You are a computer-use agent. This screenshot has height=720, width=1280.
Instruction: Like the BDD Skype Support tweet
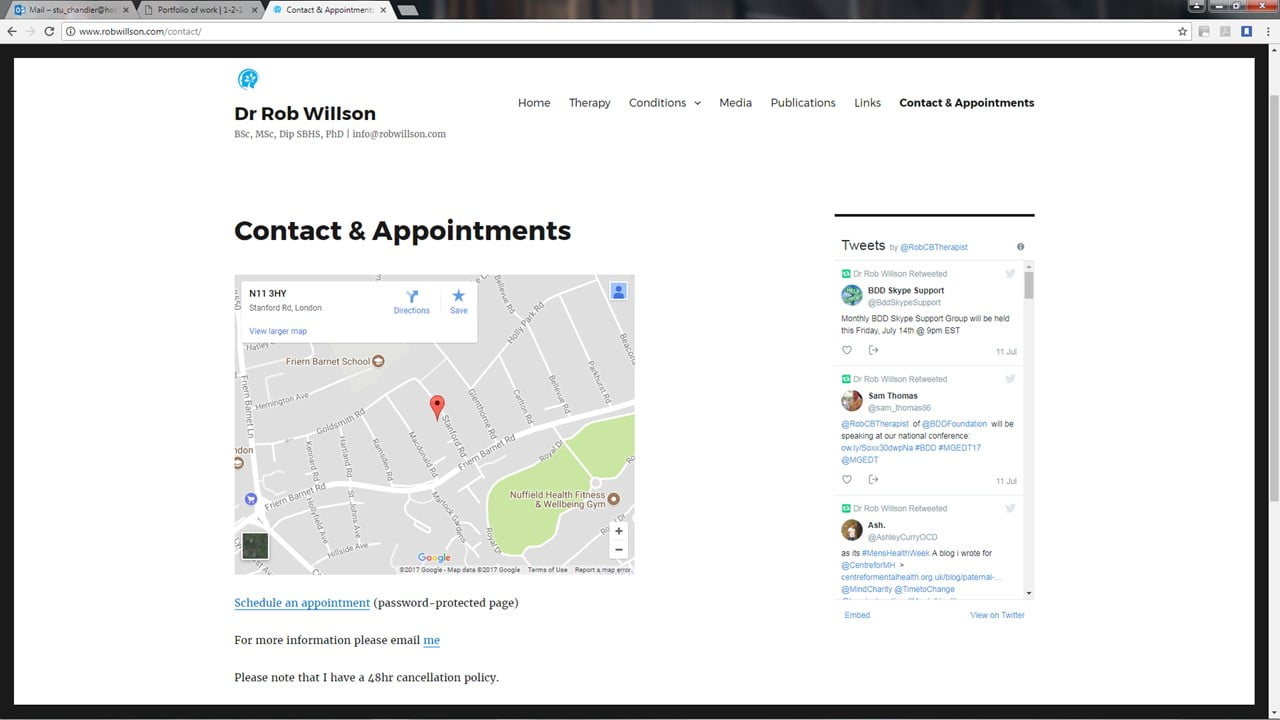(847, 350)
